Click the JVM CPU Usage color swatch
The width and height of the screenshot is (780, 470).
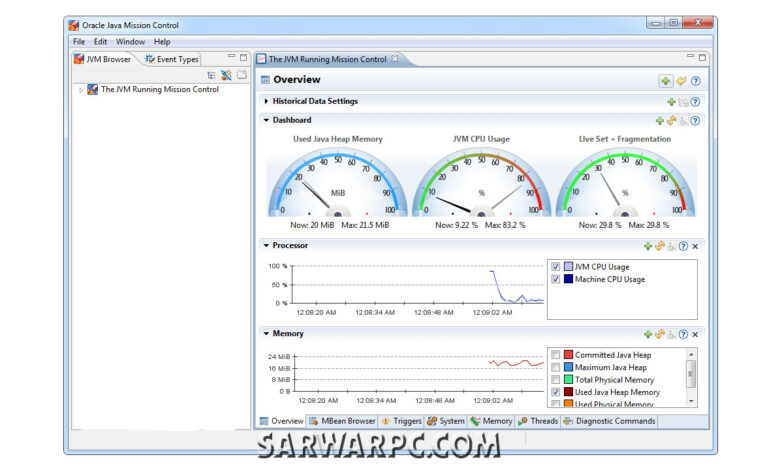point(568,267)
